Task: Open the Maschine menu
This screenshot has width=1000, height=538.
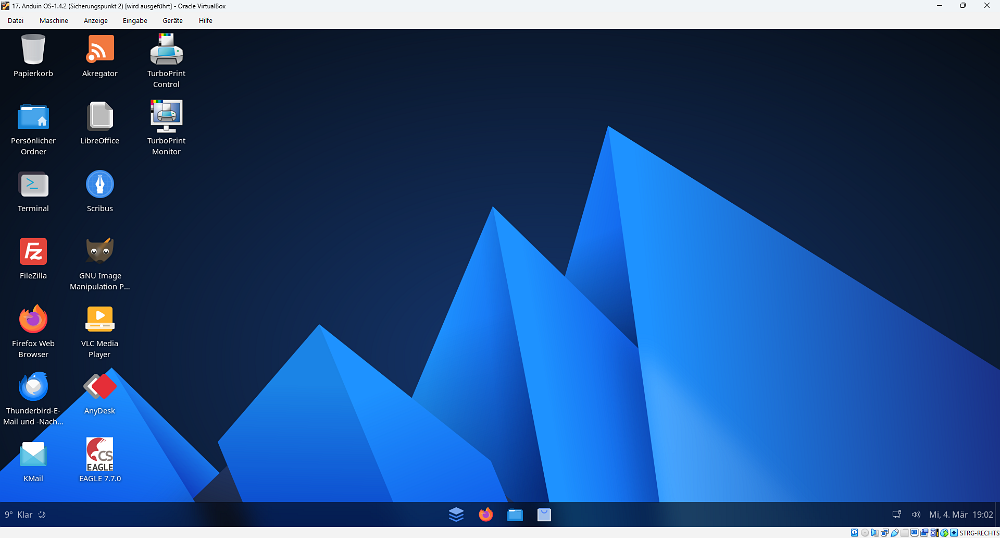Action: [x=54, y=20]
